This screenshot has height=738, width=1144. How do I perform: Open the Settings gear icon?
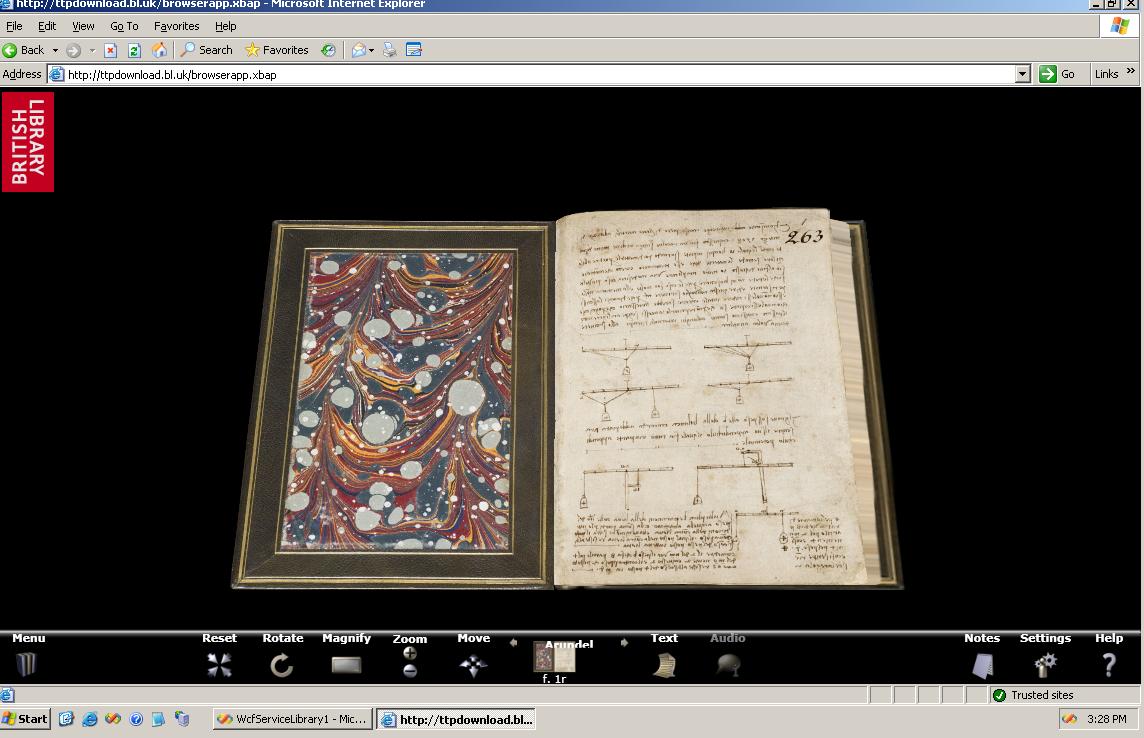[x=1045, y=664]
